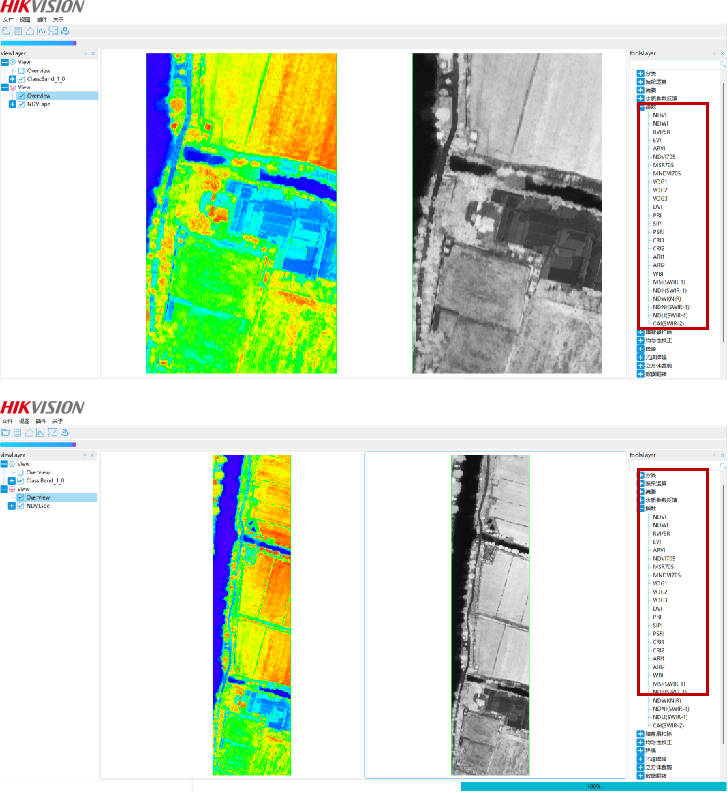Close the lower window's toolslayer panel

tap(723, 455)
